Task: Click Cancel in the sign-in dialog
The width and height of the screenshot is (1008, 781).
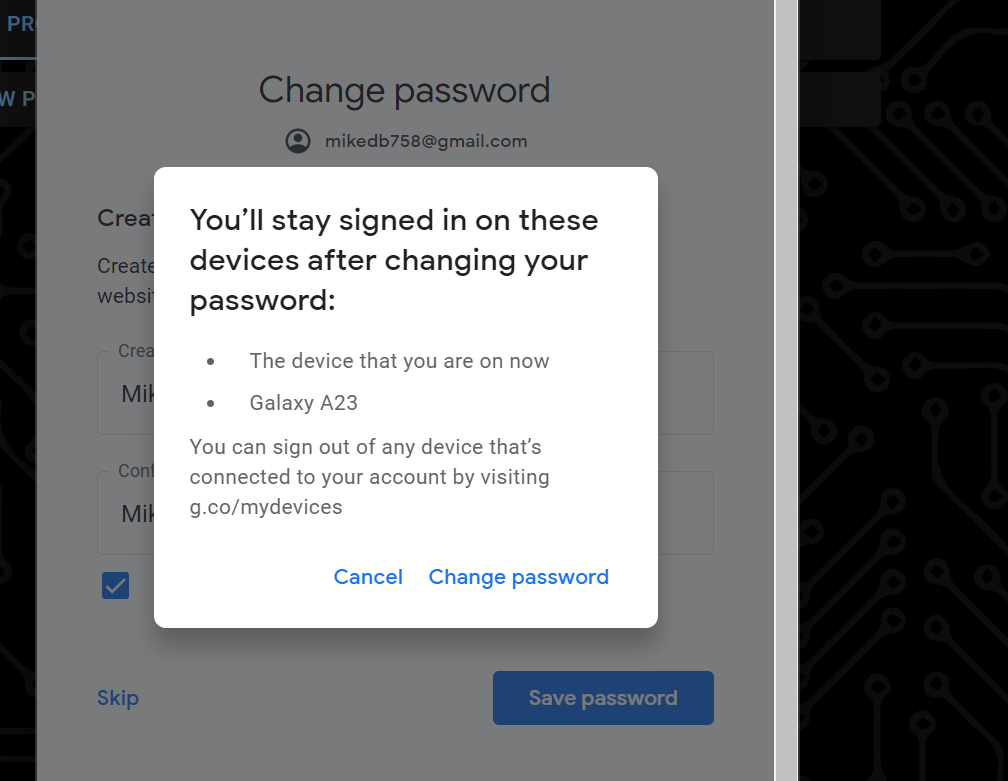Action: click(368, 577)
